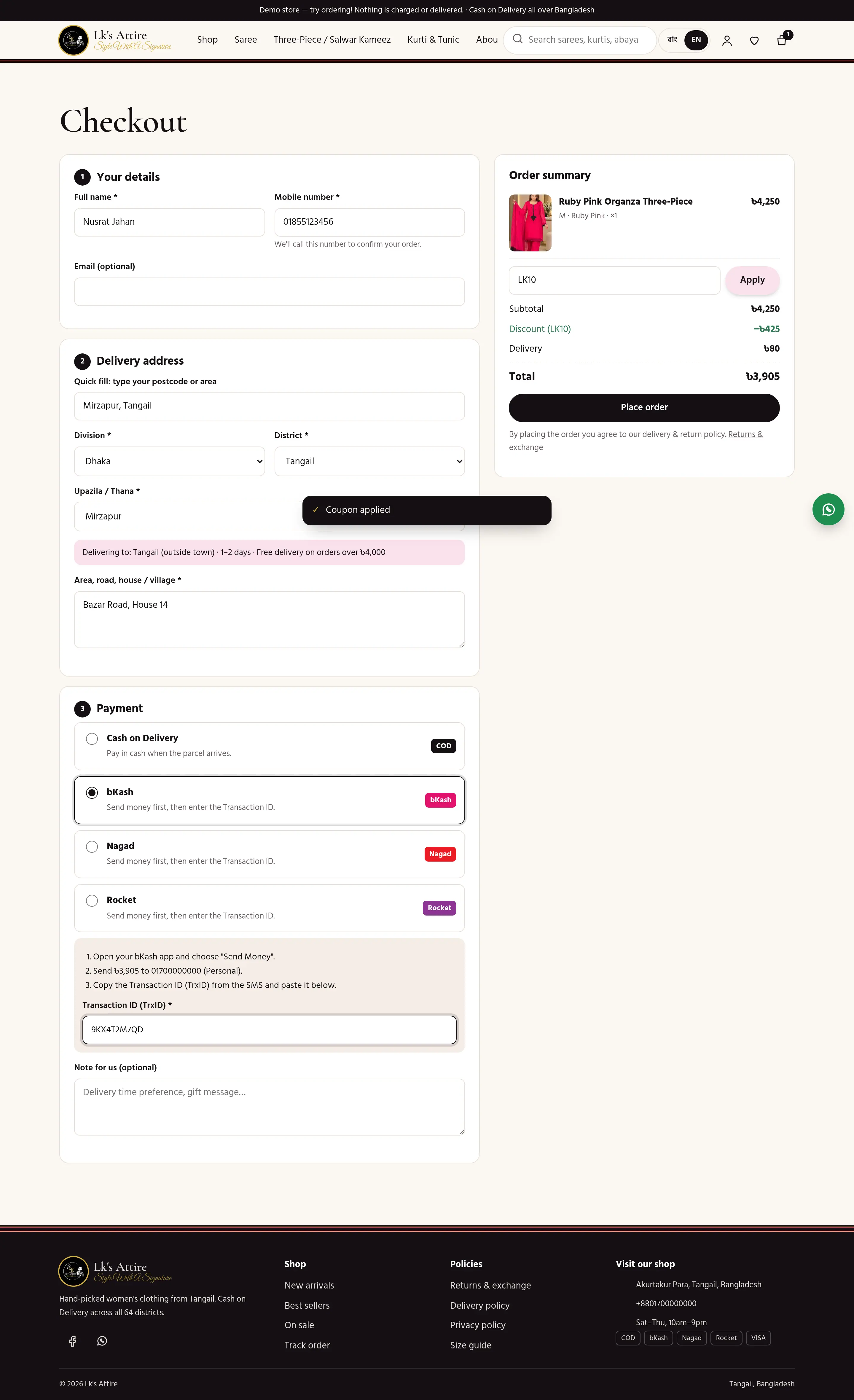Open the shopping bag cart icon
The image size is (854, 1400).
(782, 40)
